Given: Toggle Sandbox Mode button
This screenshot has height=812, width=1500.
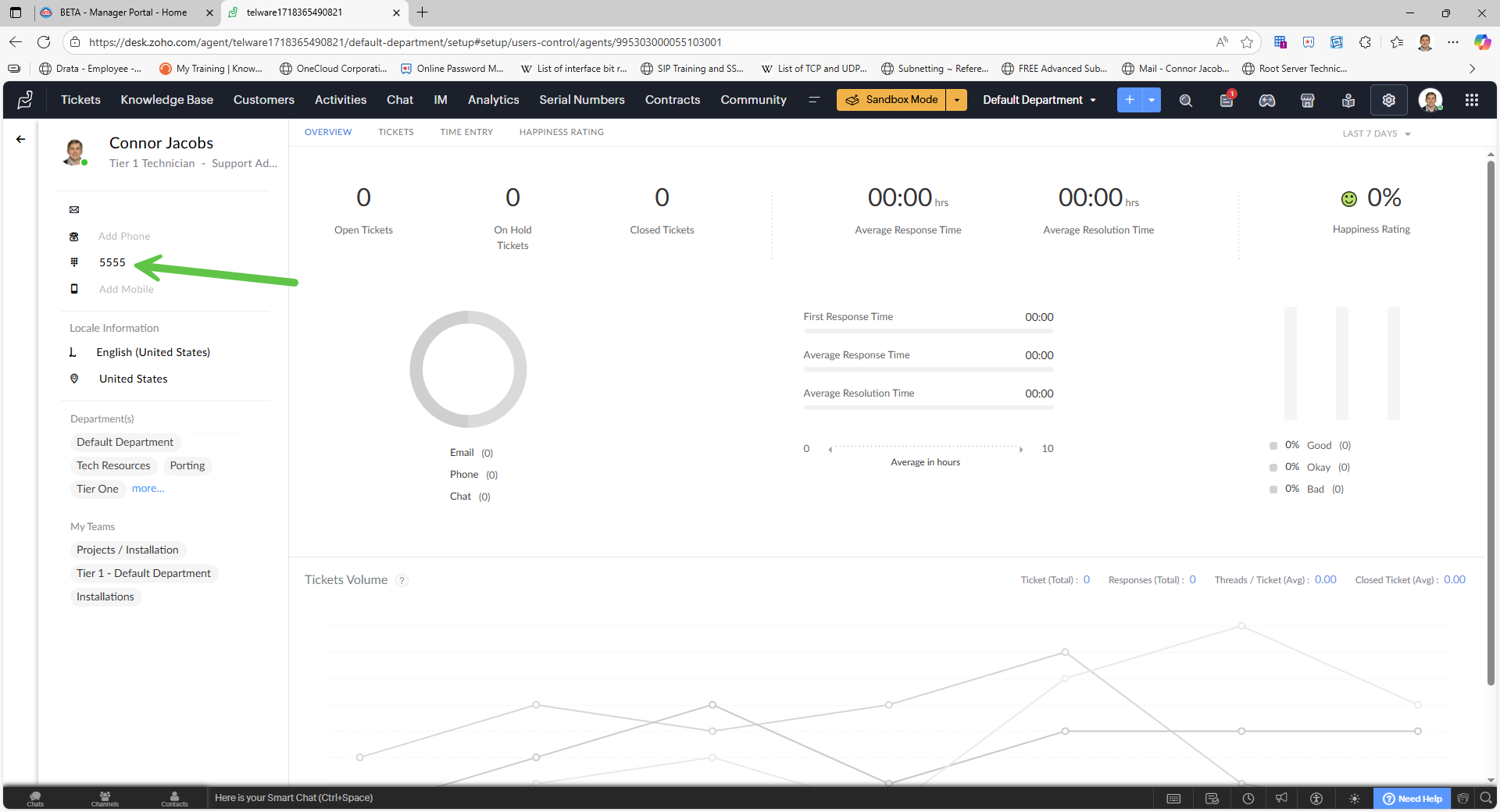Looking at the screenshot, I should [891, 100].
